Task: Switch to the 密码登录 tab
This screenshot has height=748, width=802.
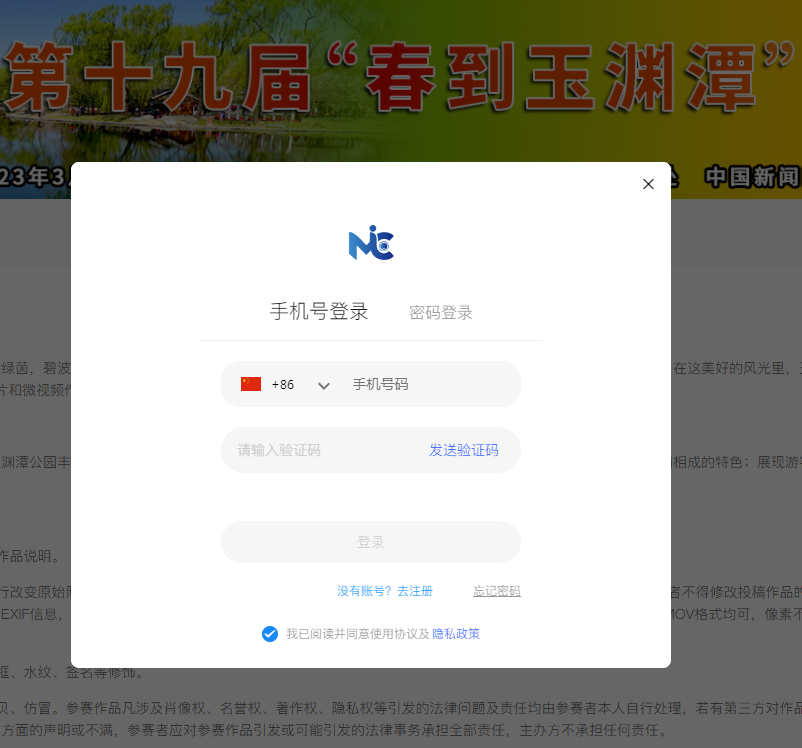Action: pos(440,313)
